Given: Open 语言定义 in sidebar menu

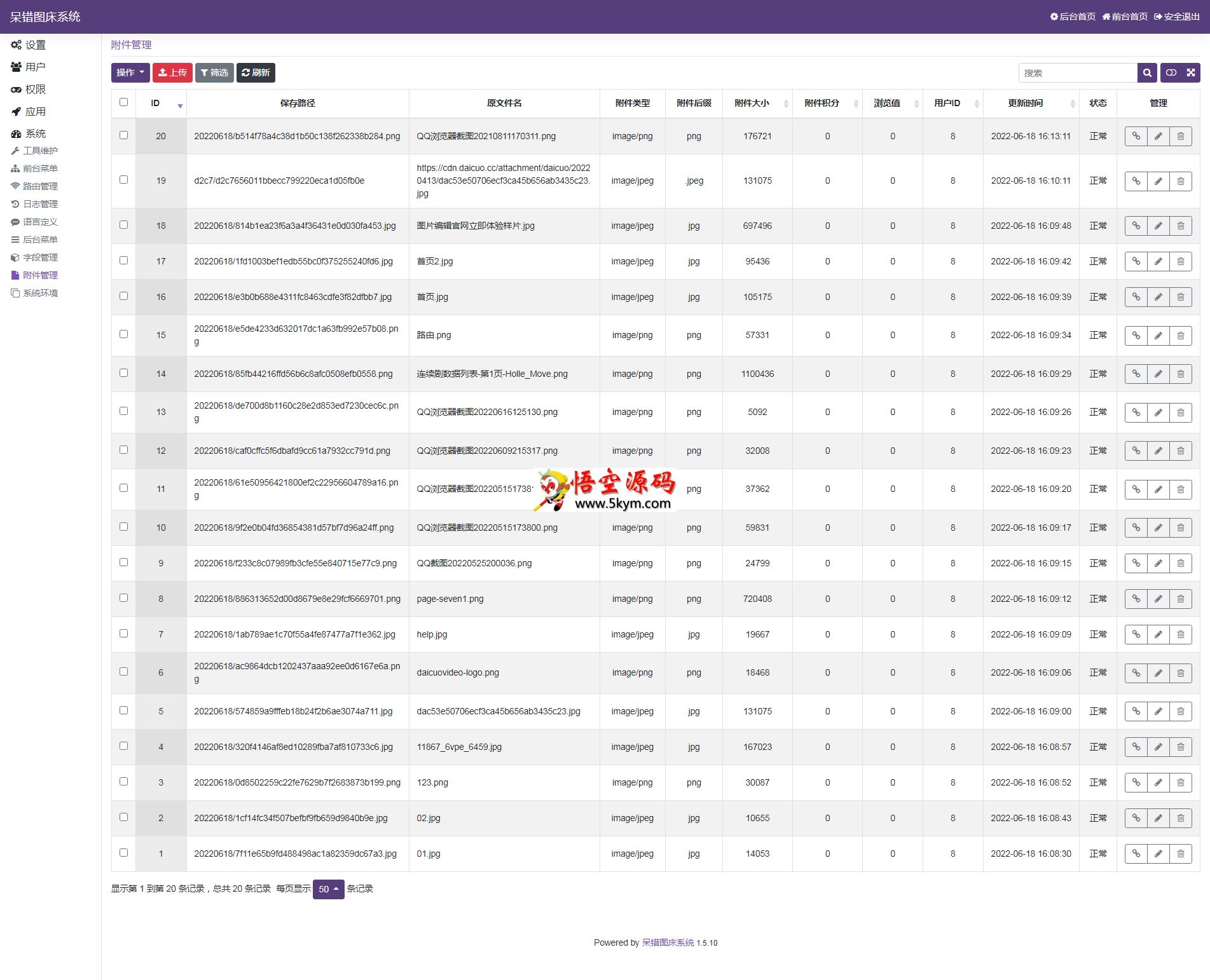Looking at the screenshot, I should coord(35,222).
